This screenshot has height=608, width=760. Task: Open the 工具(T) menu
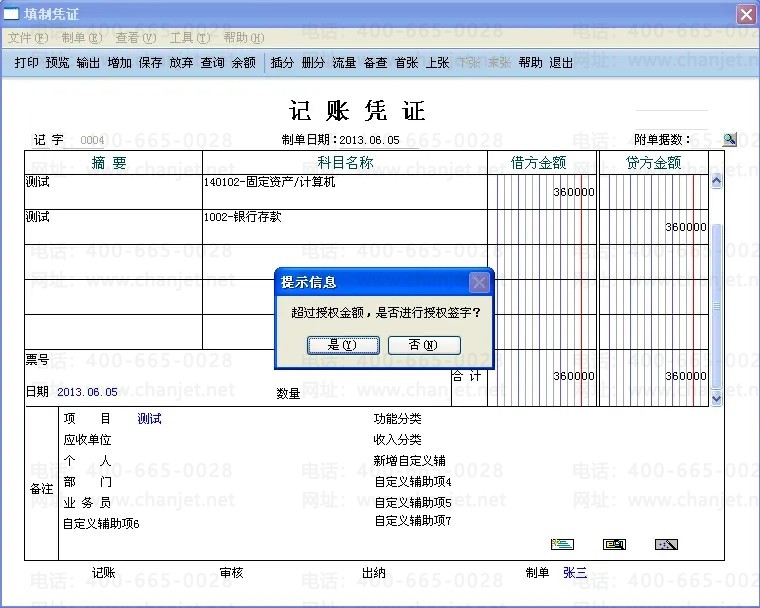click(x=190, y=38)
